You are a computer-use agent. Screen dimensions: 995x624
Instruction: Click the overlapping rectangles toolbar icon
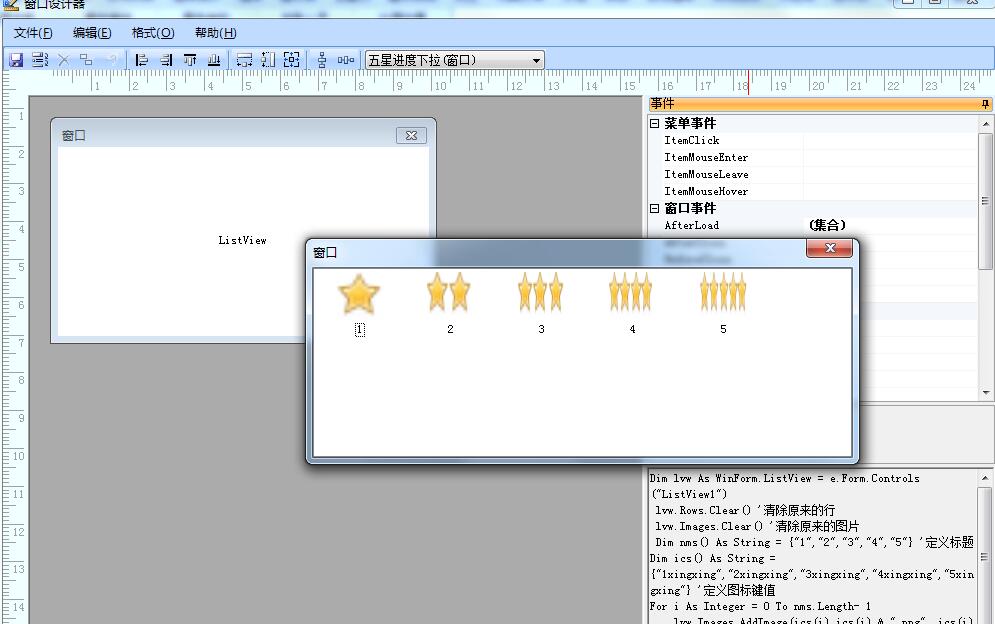(86, 60)
